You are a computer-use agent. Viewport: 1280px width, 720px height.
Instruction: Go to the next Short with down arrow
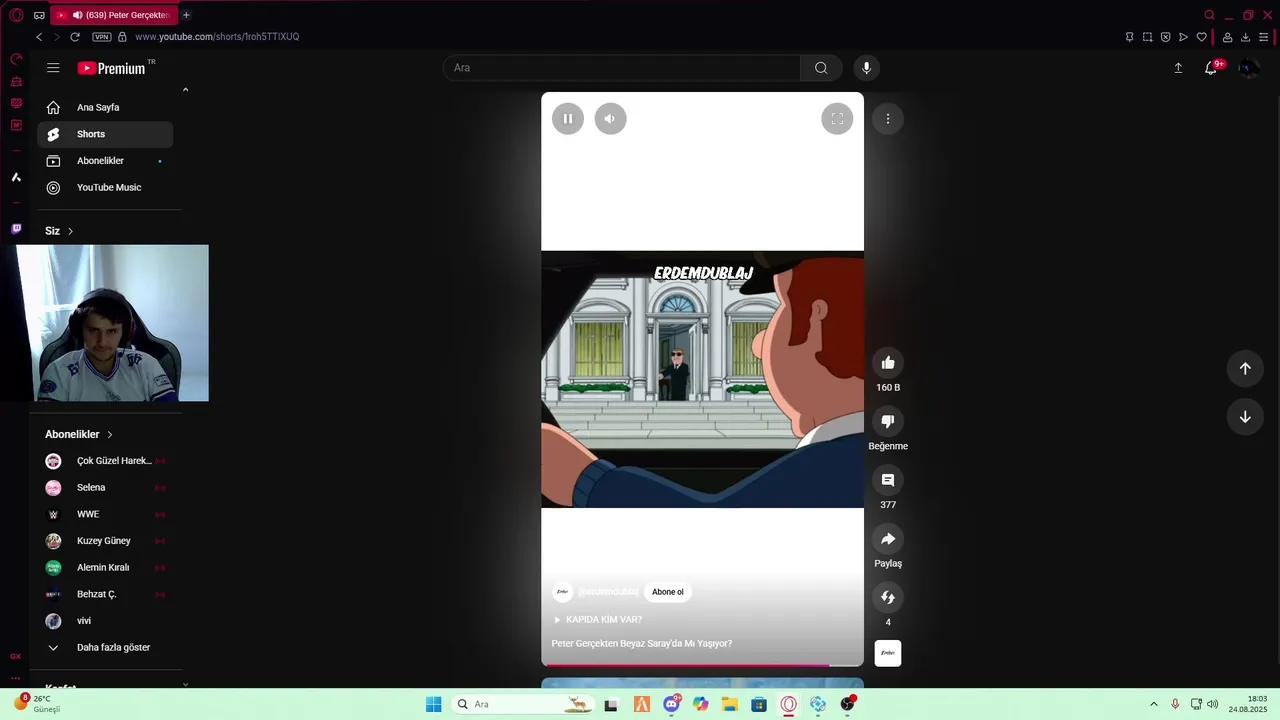tap(1245, 417)
